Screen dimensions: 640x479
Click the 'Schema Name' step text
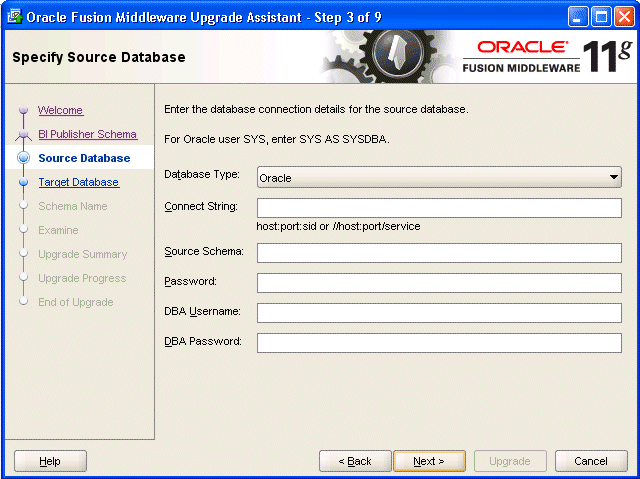pos(73,206)
